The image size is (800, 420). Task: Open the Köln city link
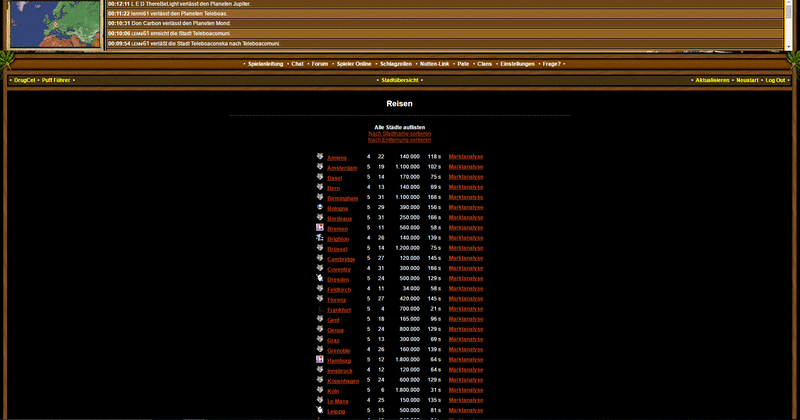tap(333, 391)
